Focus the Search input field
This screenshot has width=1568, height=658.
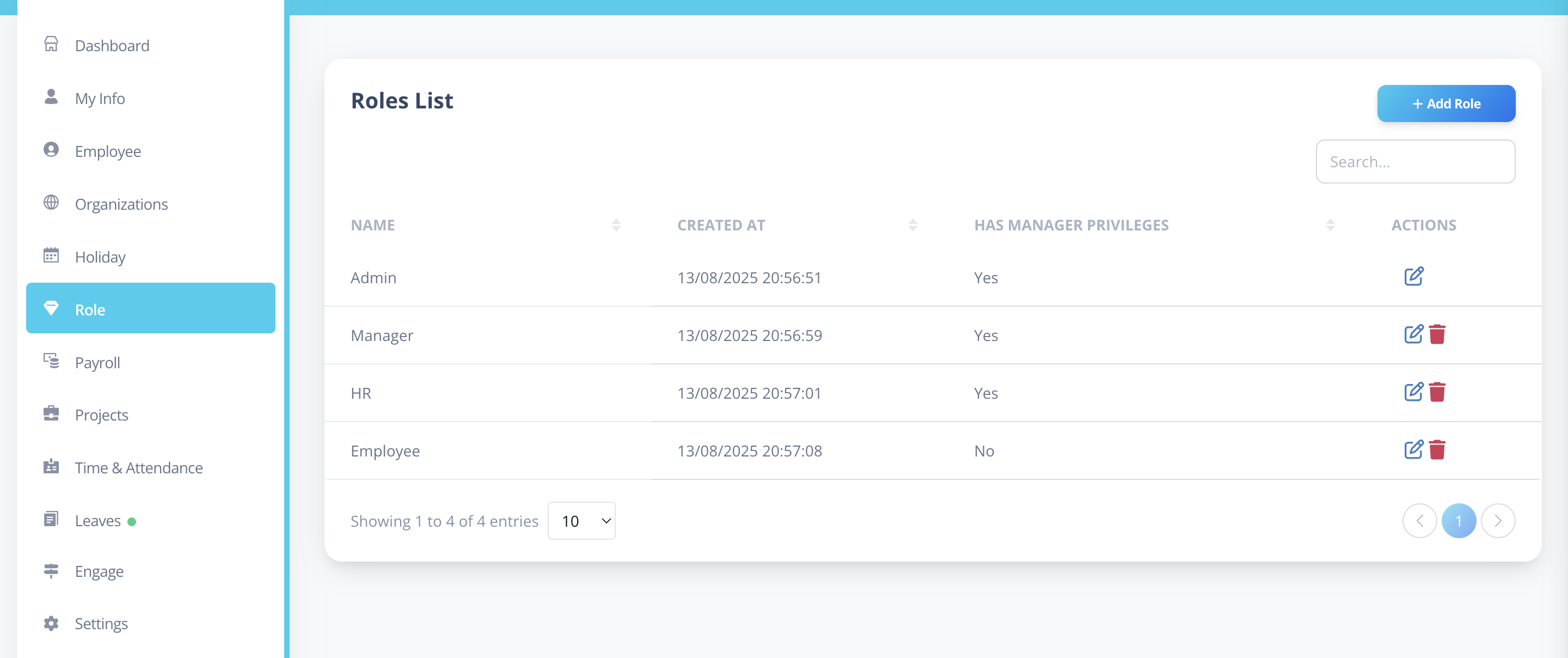point(1414,161)
